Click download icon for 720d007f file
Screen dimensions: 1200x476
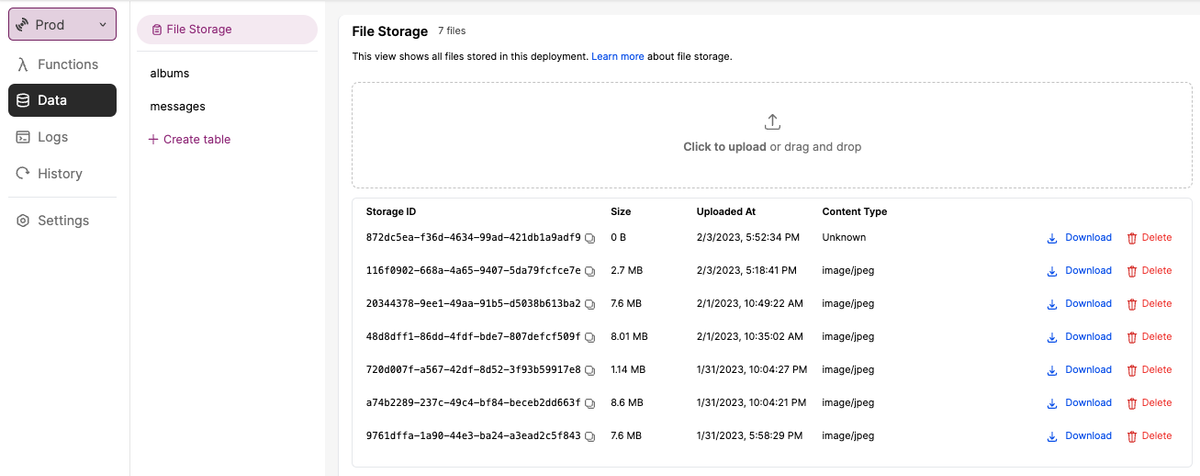click(1051, 370)
